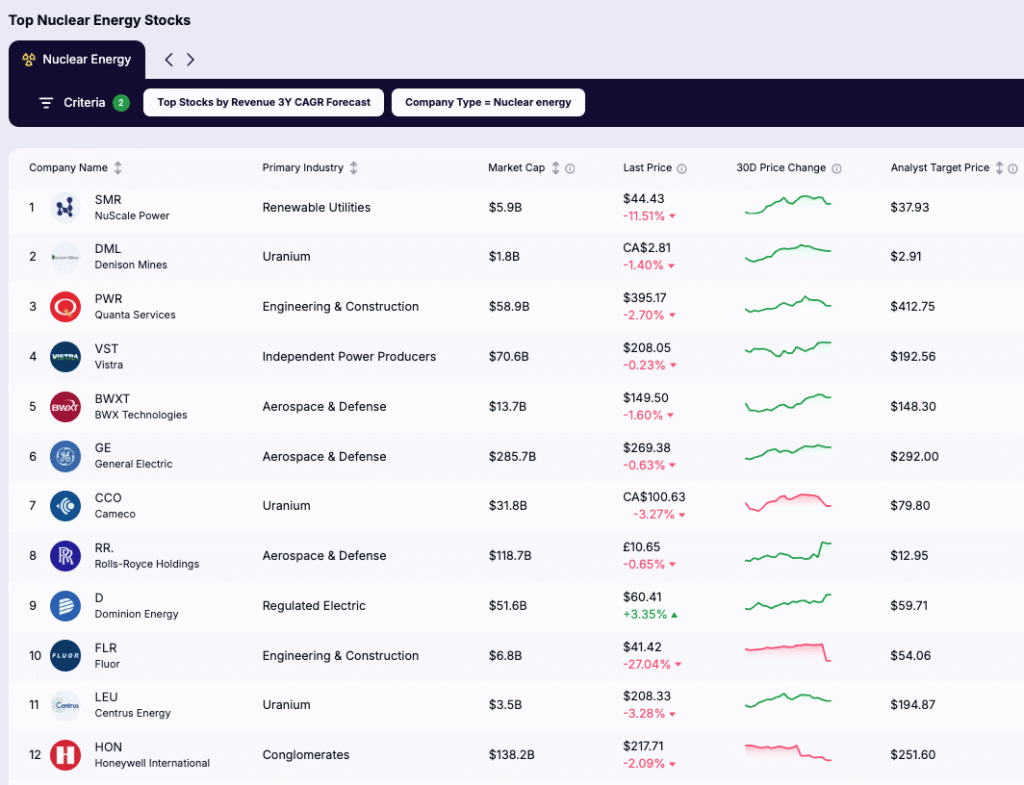Click the Rolls-Royce Holdings logo icon
1024x785 pixels.
(65, 556)
